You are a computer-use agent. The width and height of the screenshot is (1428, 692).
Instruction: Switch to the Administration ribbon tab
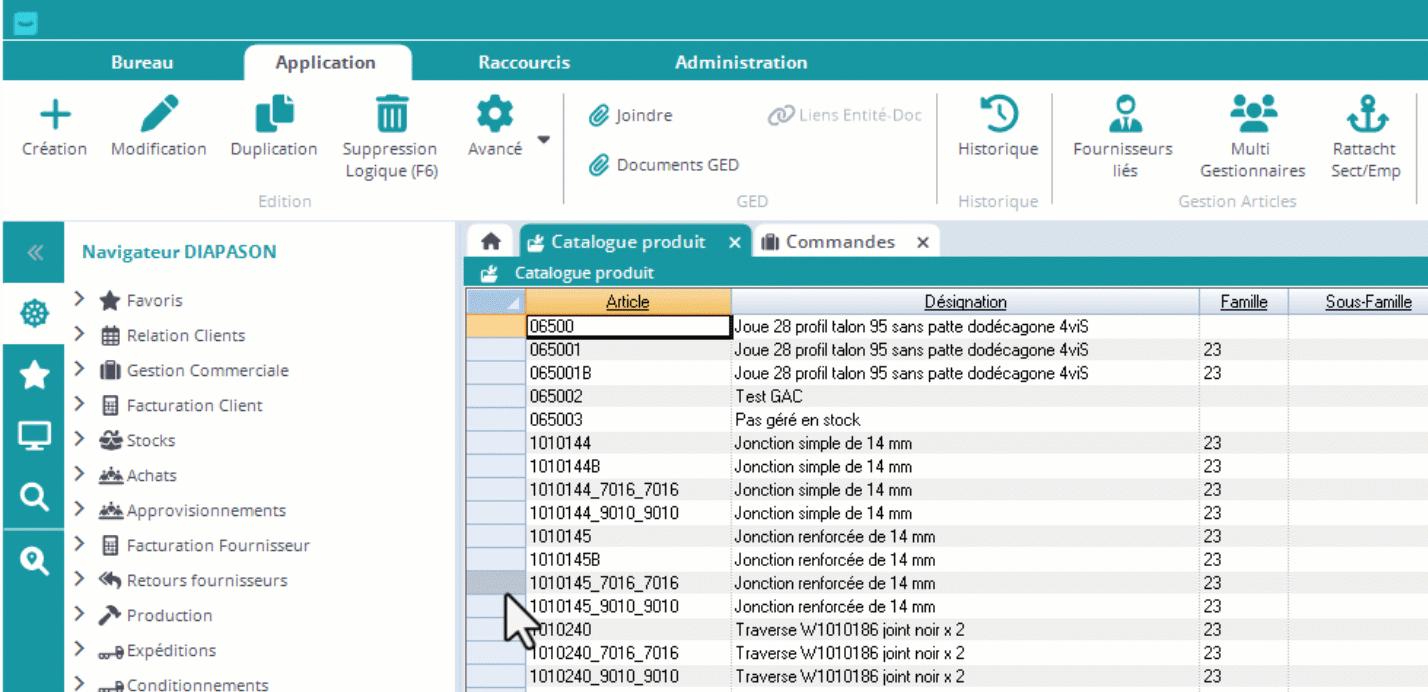pos(741,62)
